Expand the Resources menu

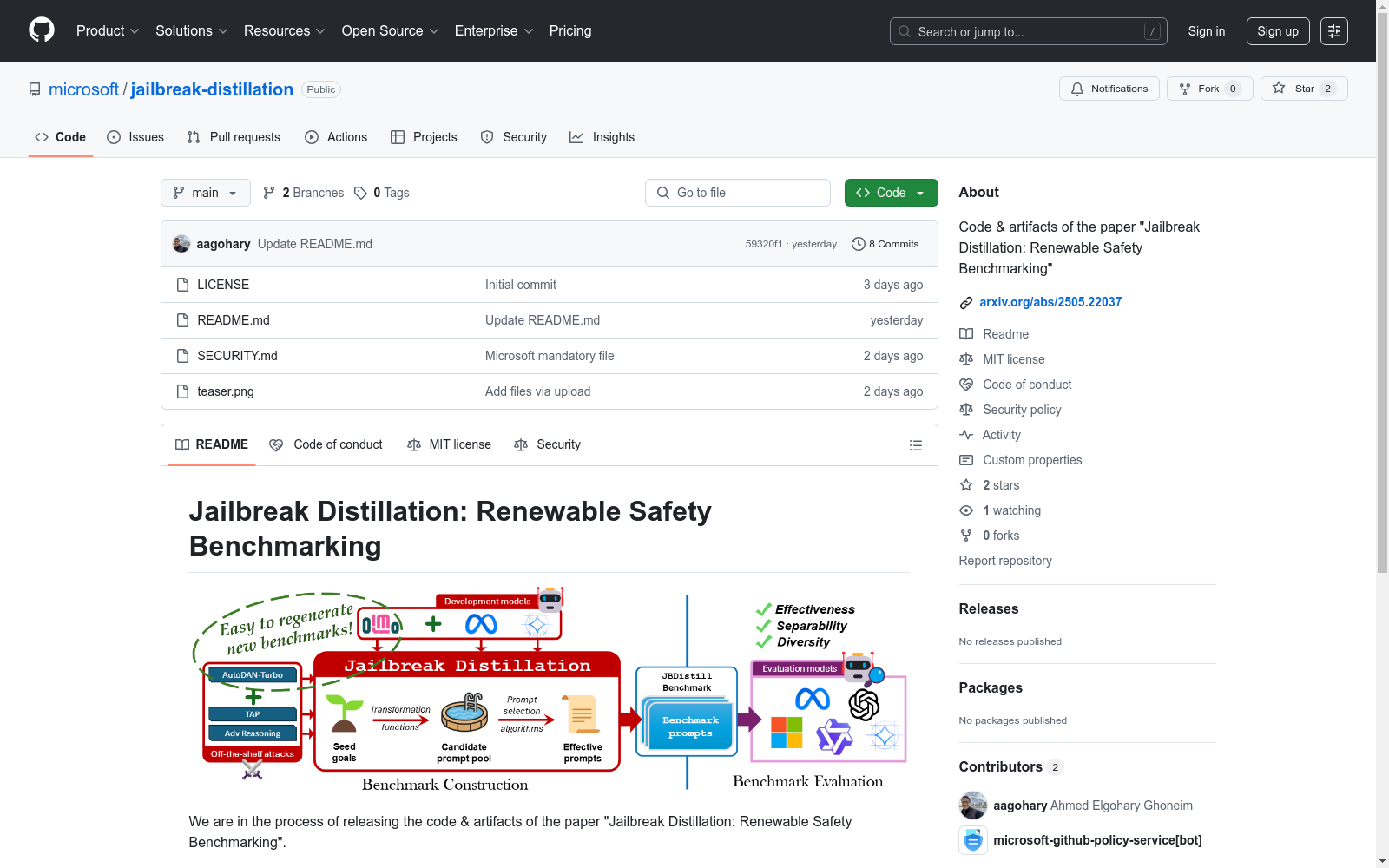tap(285, 31)
